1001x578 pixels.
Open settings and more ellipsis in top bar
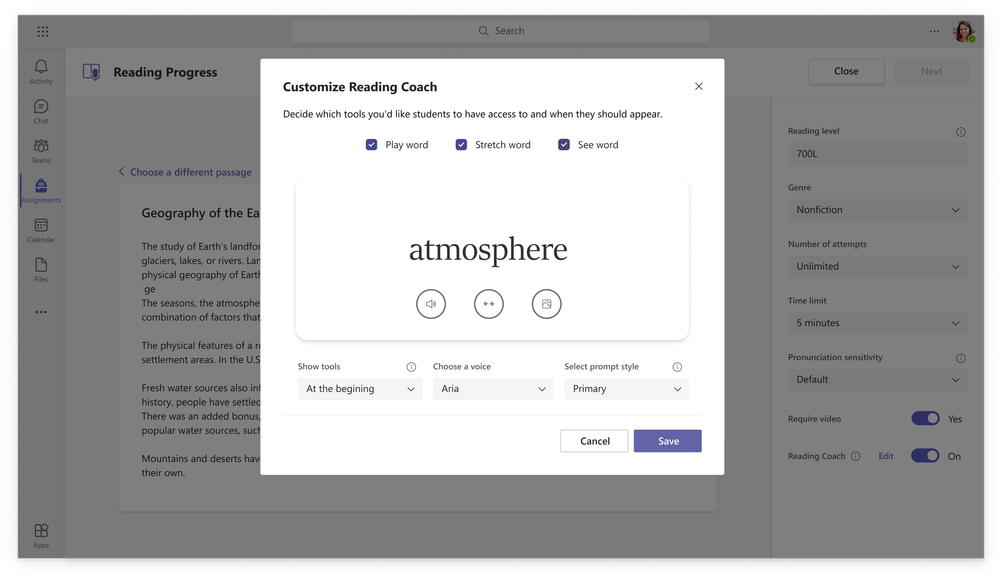point(934,31)
